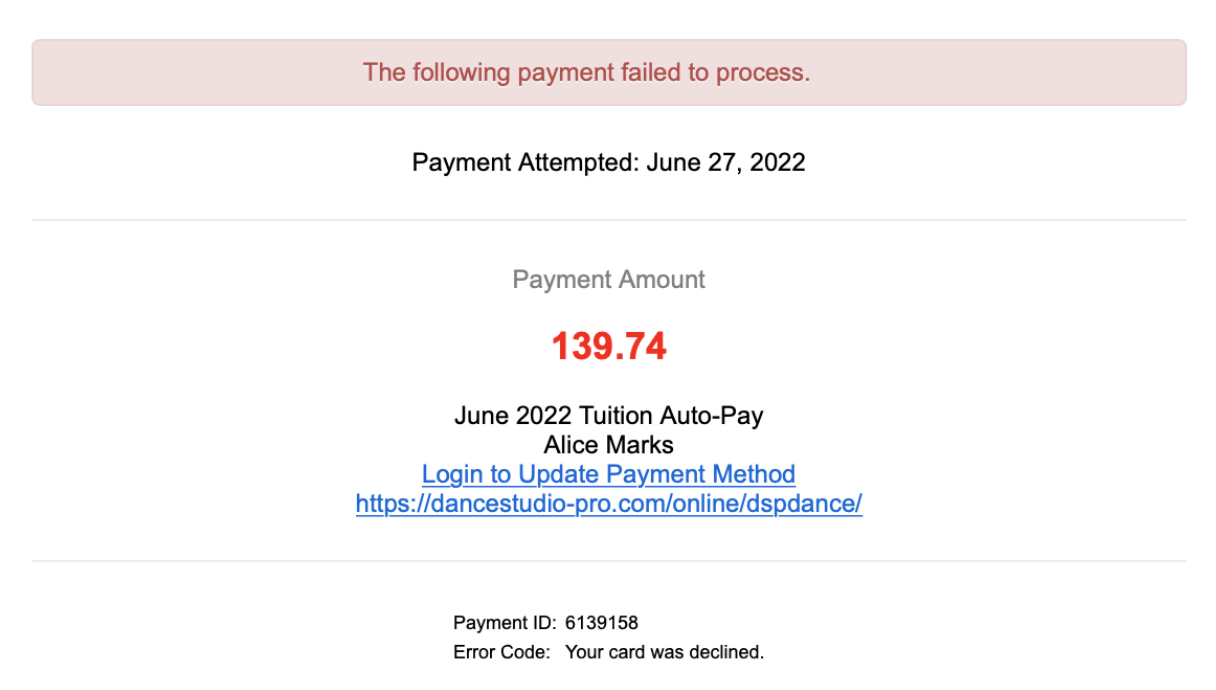Click the gray Payment Amount heading
The image size is (1216, 690).
point(608,279)
